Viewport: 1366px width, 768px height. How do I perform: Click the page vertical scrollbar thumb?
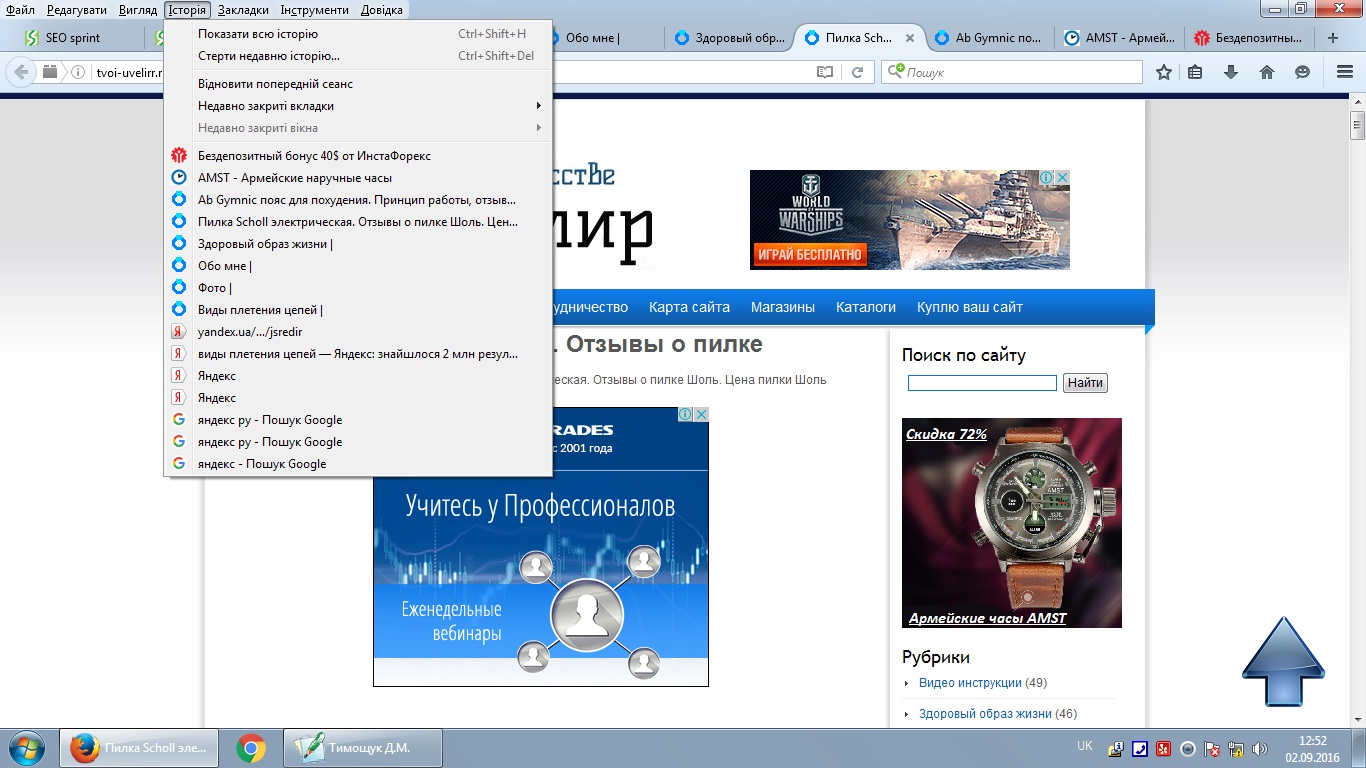(1357, 126)
